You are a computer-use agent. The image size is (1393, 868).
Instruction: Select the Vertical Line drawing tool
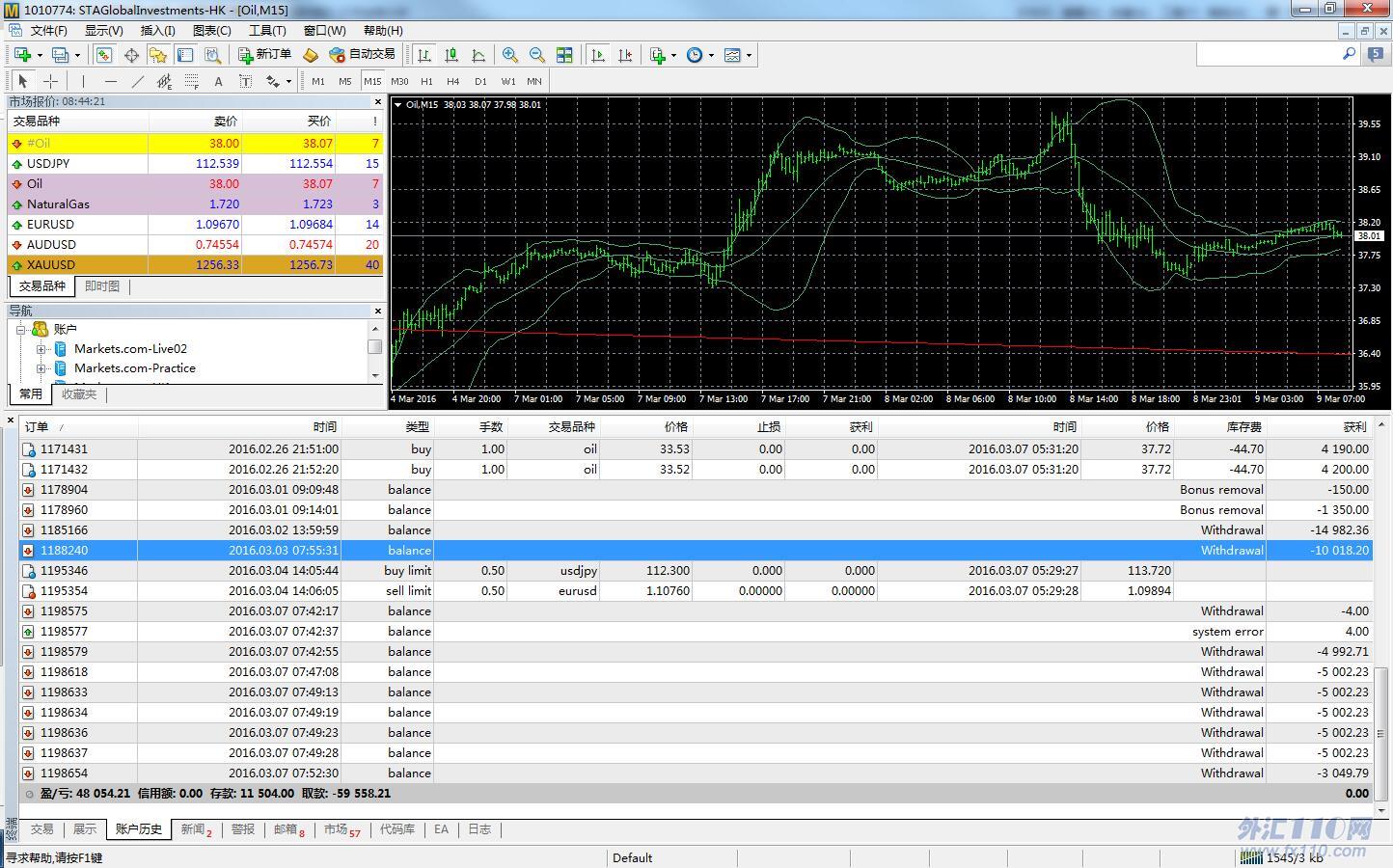tap(83, 81)
